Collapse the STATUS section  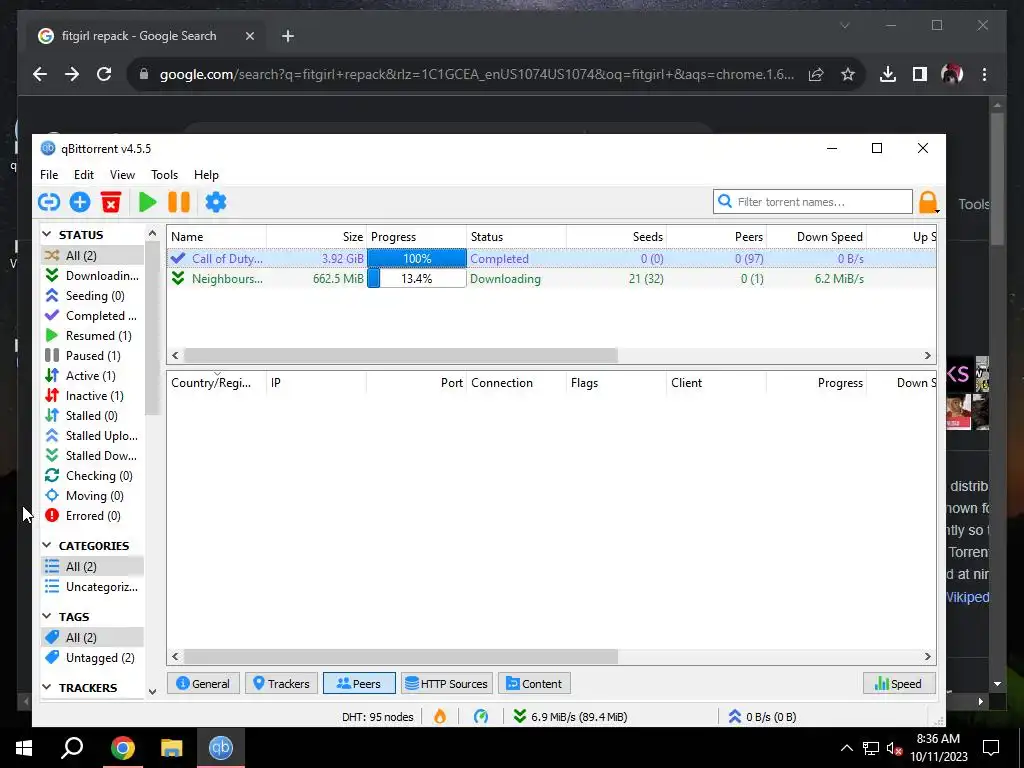[47, 234]
